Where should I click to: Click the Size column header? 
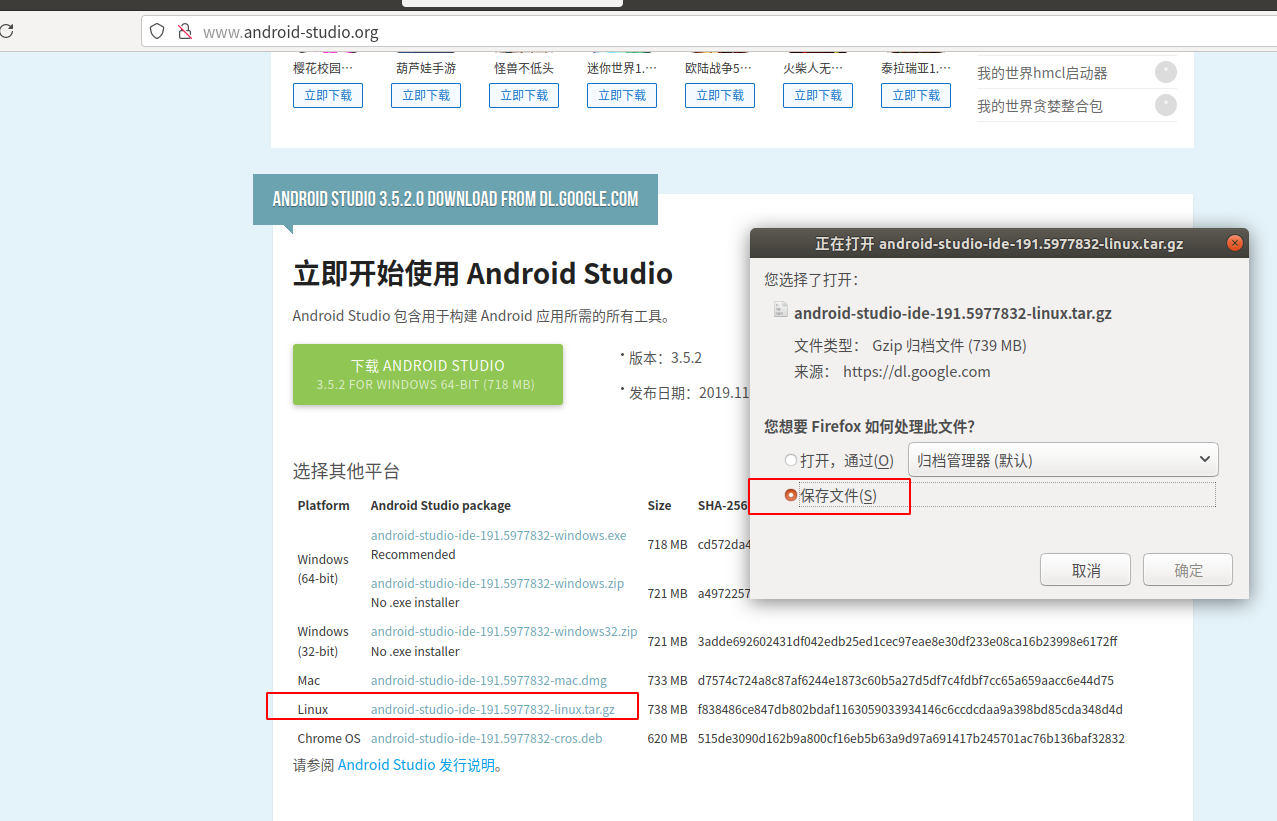[659, 505]
